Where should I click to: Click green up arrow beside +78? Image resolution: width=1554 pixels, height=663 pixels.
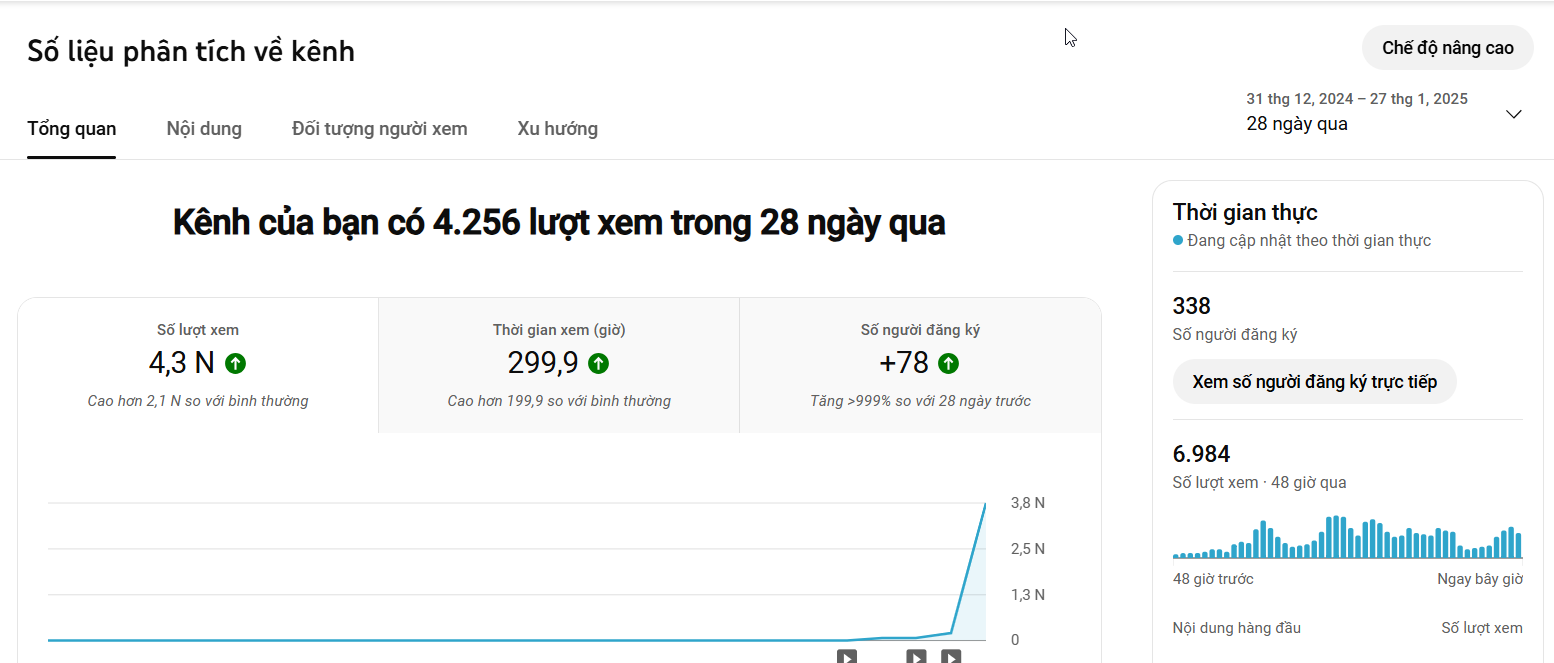949,363
